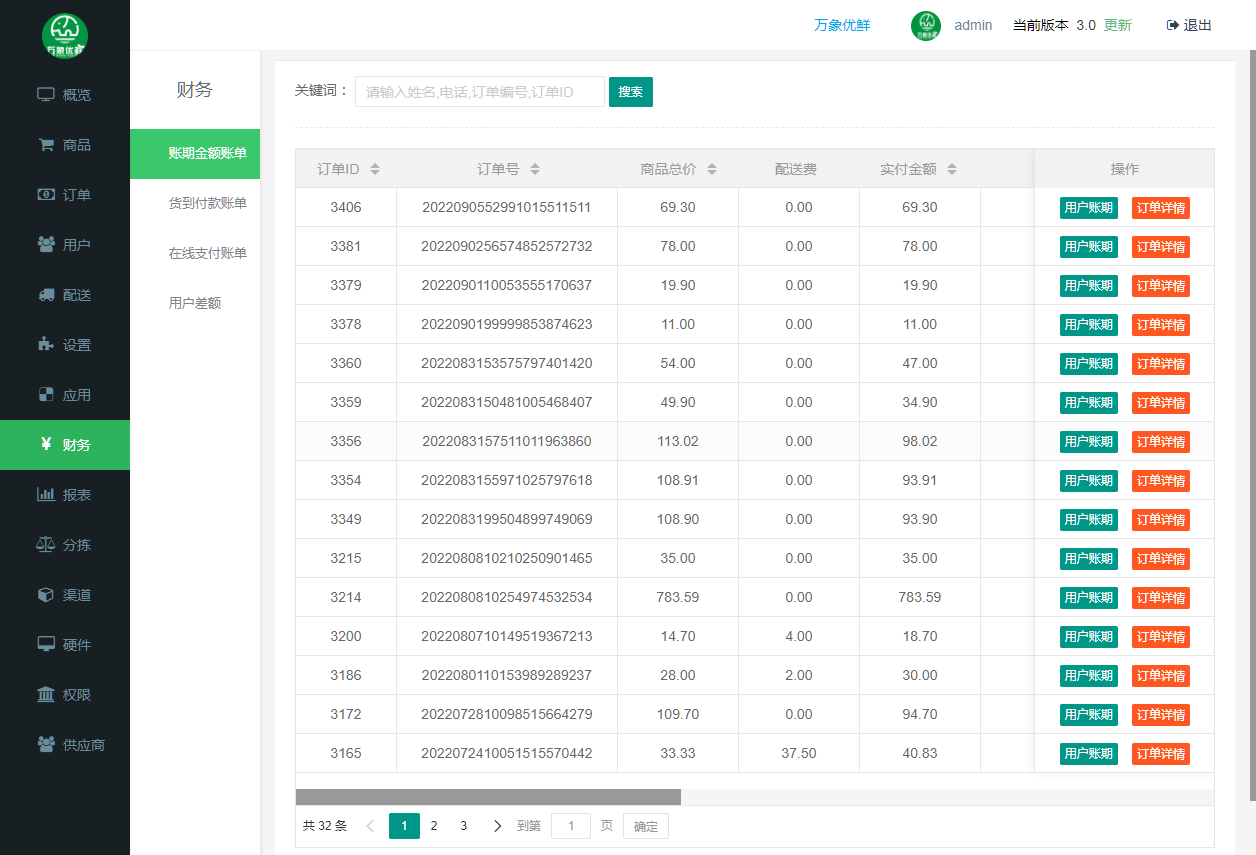Click 用户账期 for order 3214
Image resolution: width=1256 pixels, height=855 pixels.
click(1088, 598)
